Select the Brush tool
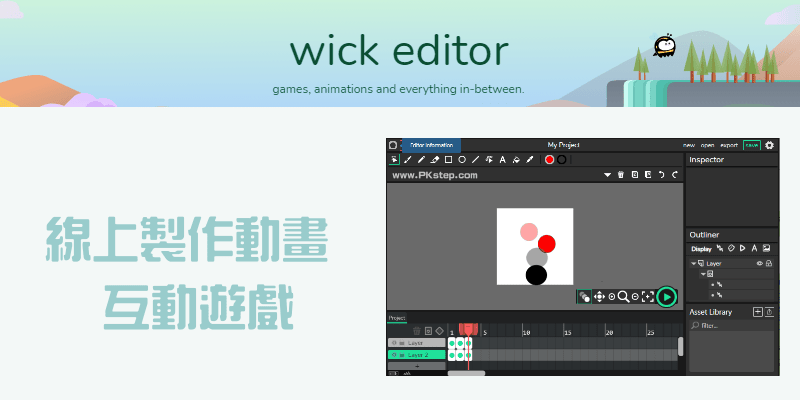The image size is (800, 400). 408,160
